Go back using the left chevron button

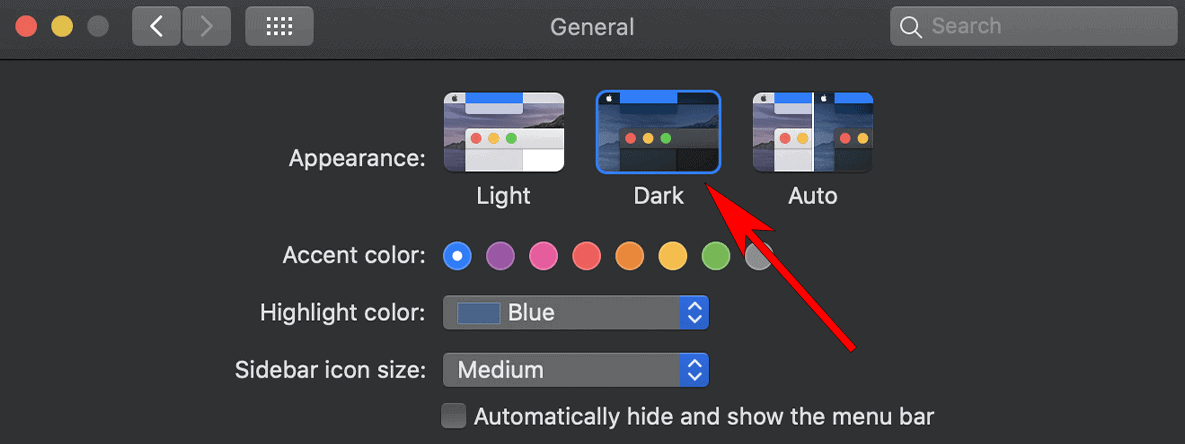click(x=156, y=27)
